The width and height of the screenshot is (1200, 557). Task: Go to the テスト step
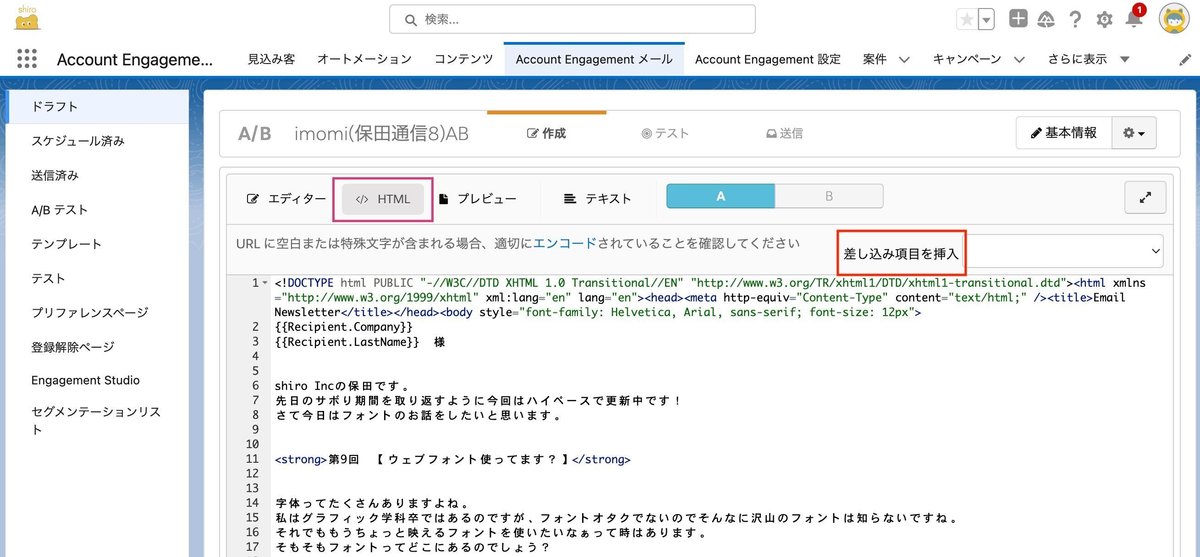(665, 133)
